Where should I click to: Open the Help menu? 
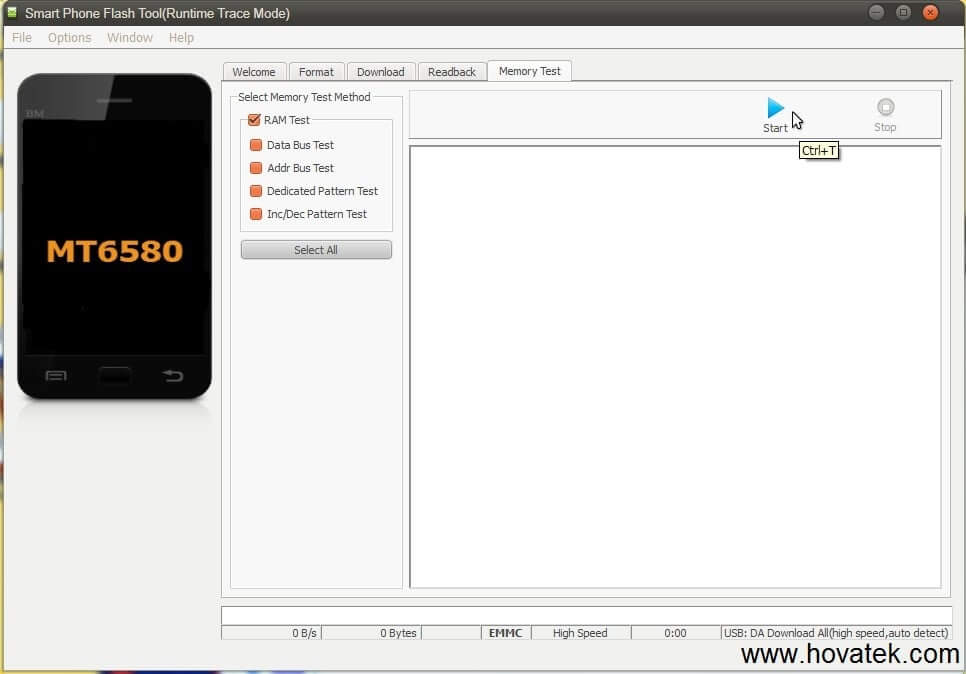click(181, 37)
